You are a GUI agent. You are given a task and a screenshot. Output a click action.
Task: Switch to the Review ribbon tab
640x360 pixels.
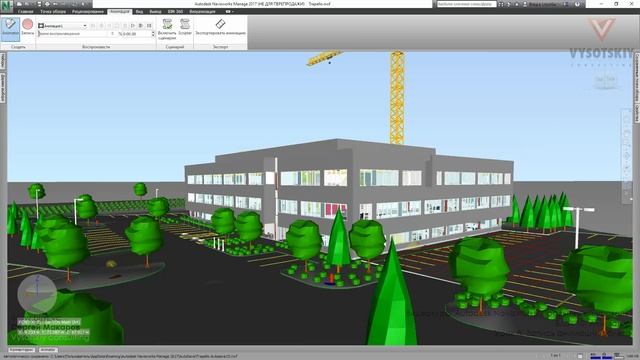coord(88,11)
